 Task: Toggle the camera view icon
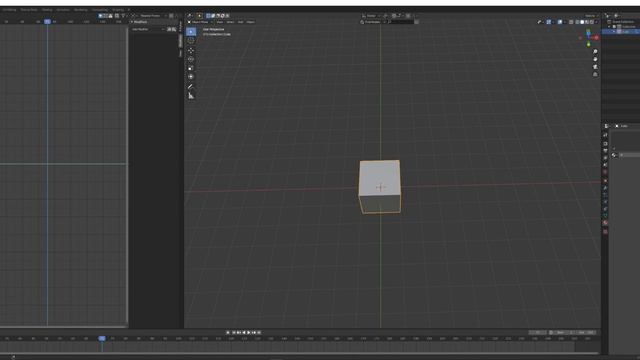[596, 67]
